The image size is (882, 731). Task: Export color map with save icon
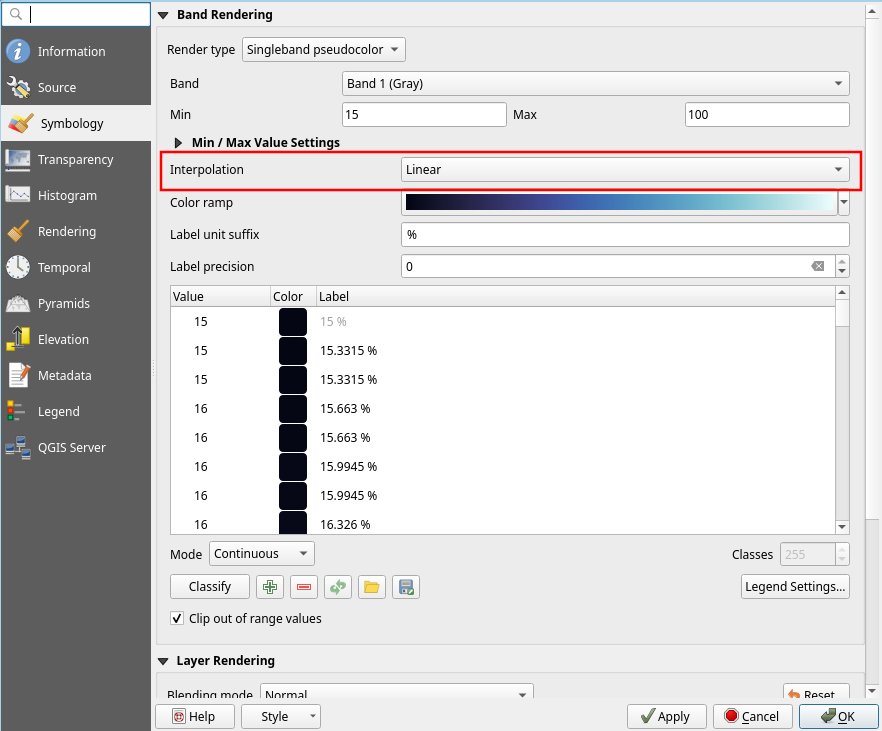click(406, 587)
